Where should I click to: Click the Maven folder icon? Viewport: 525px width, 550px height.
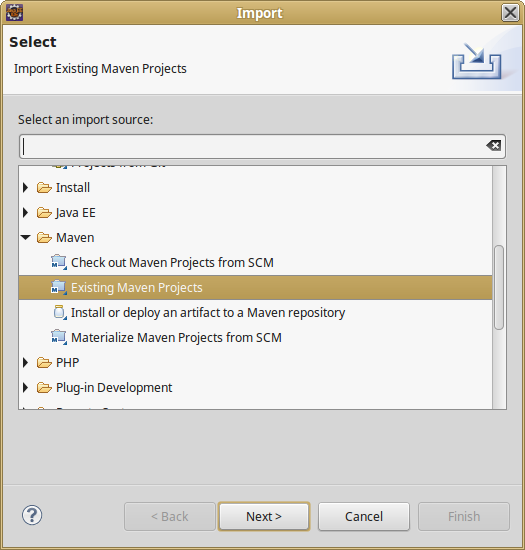[44, 238]
